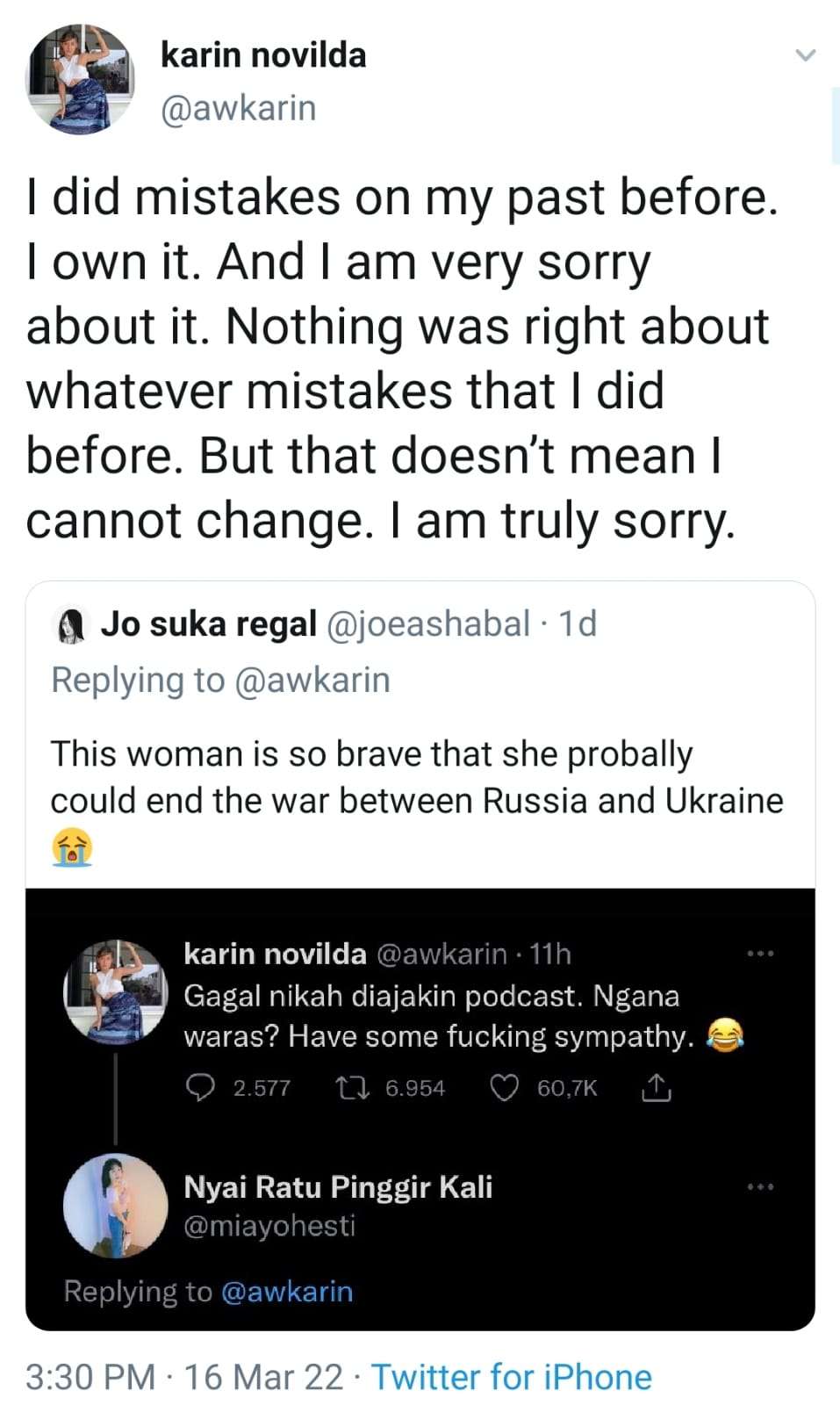Open Jo suka regal's small avatar
Screen dimensions: 840x1405
71,625
